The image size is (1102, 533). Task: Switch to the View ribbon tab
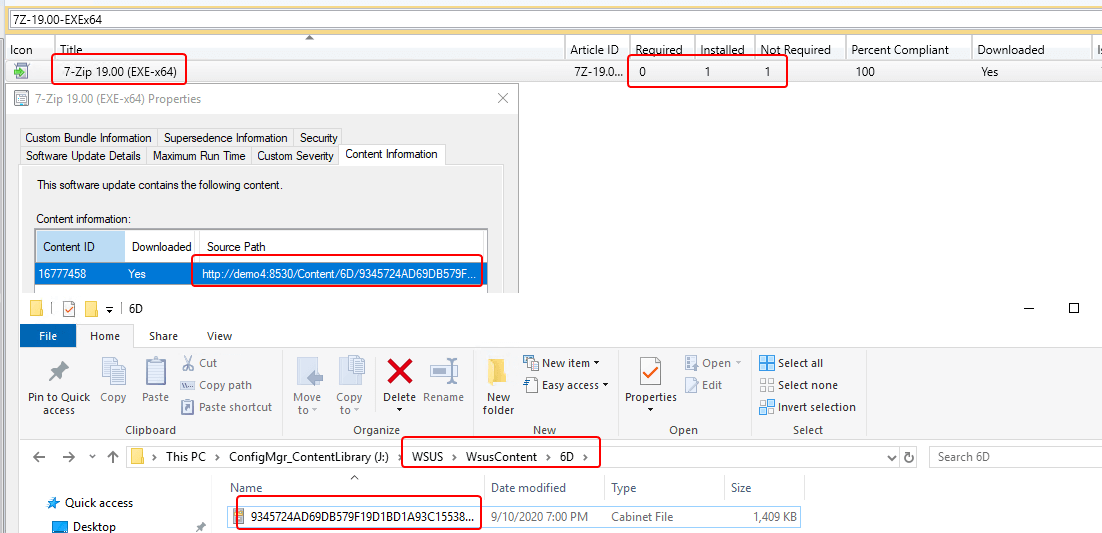219,336
